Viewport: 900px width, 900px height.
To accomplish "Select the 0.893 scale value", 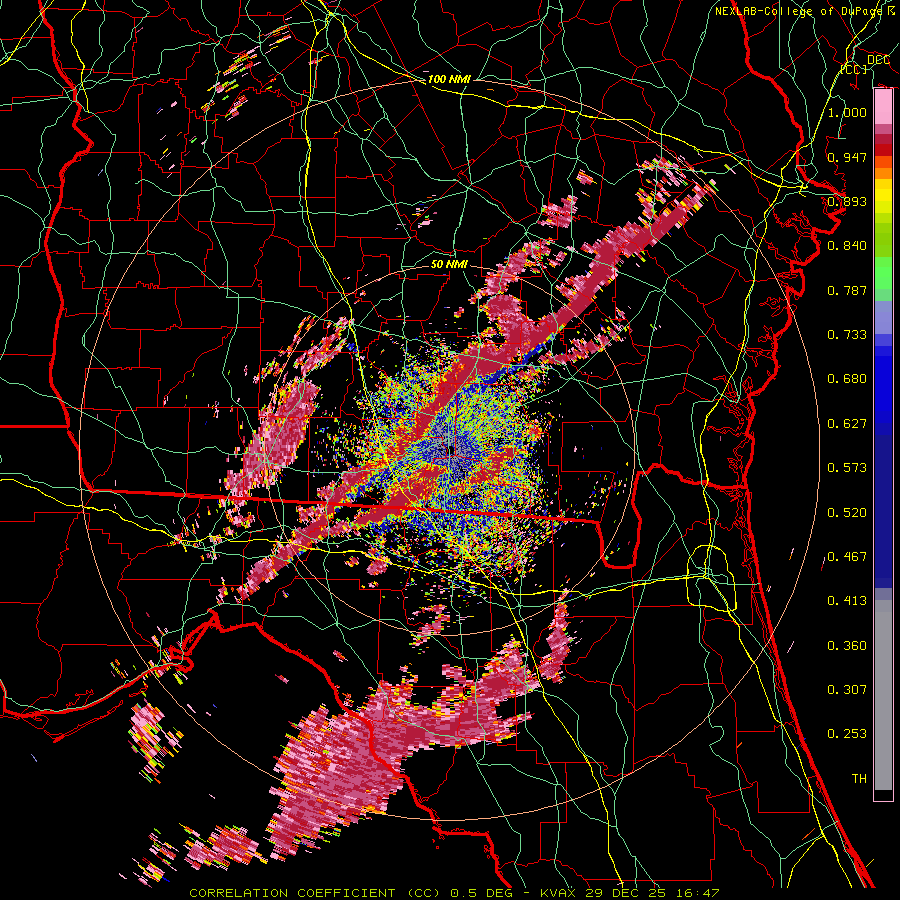I will (x=847, y=201).
